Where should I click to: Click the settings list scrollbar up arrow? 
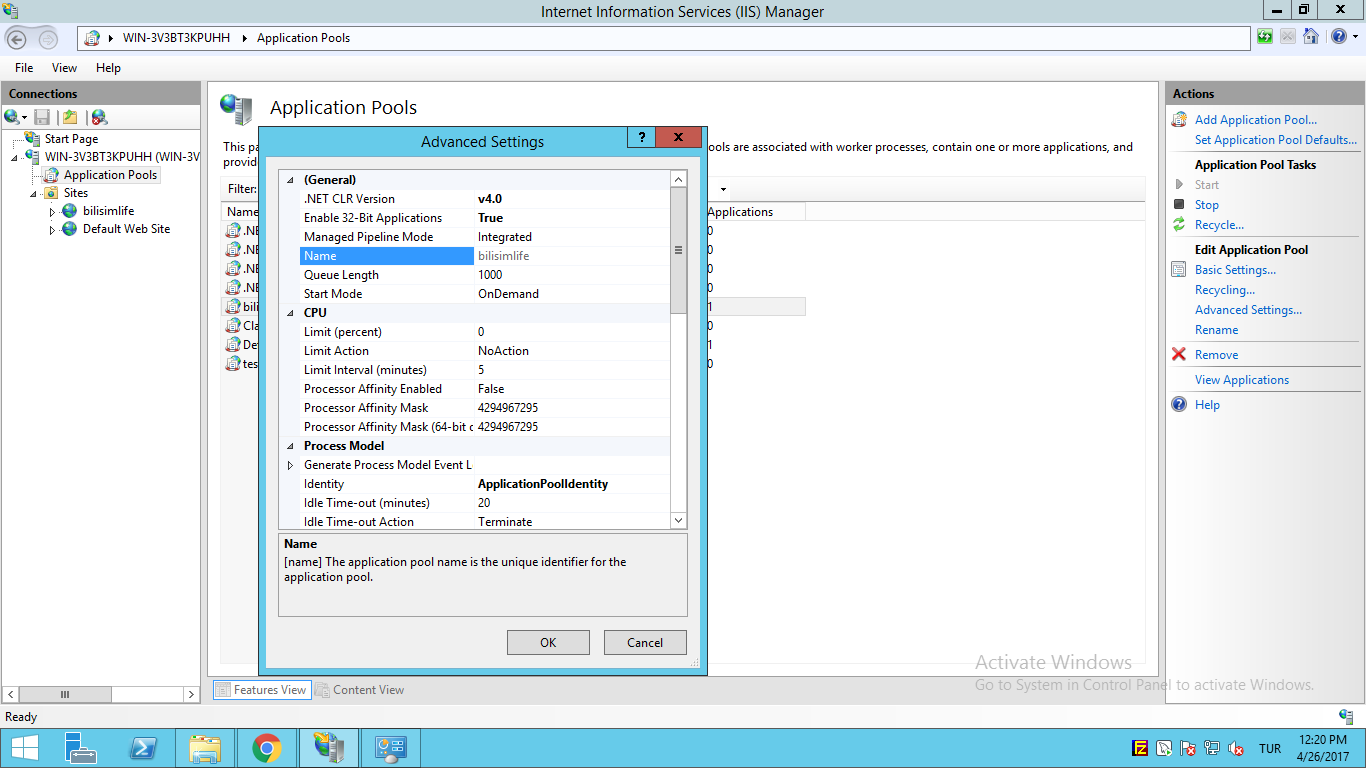[x=678, y=179]
